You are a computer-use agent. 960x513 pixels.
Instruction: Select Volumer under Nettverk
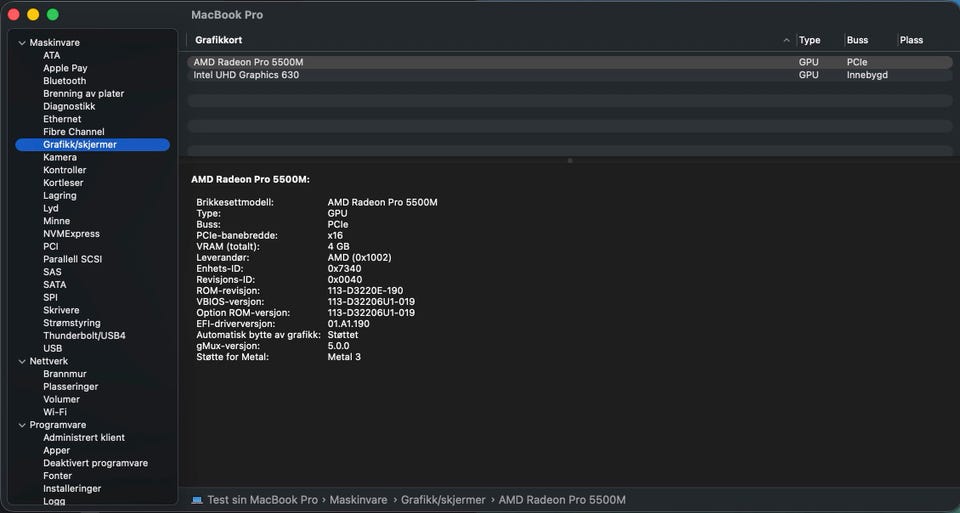(61, 399)
